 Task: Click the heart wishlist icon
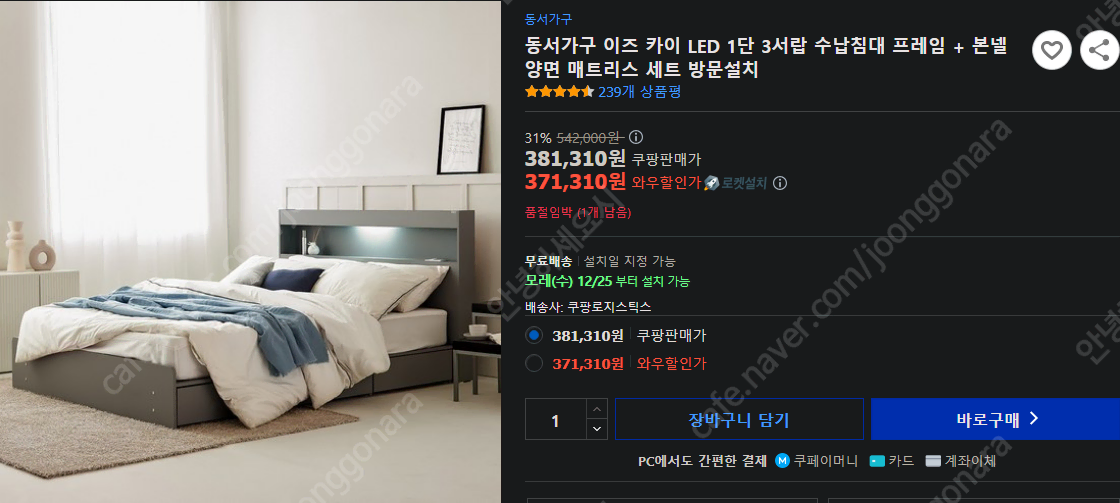pyautogui.click(x=1051, y=50)
